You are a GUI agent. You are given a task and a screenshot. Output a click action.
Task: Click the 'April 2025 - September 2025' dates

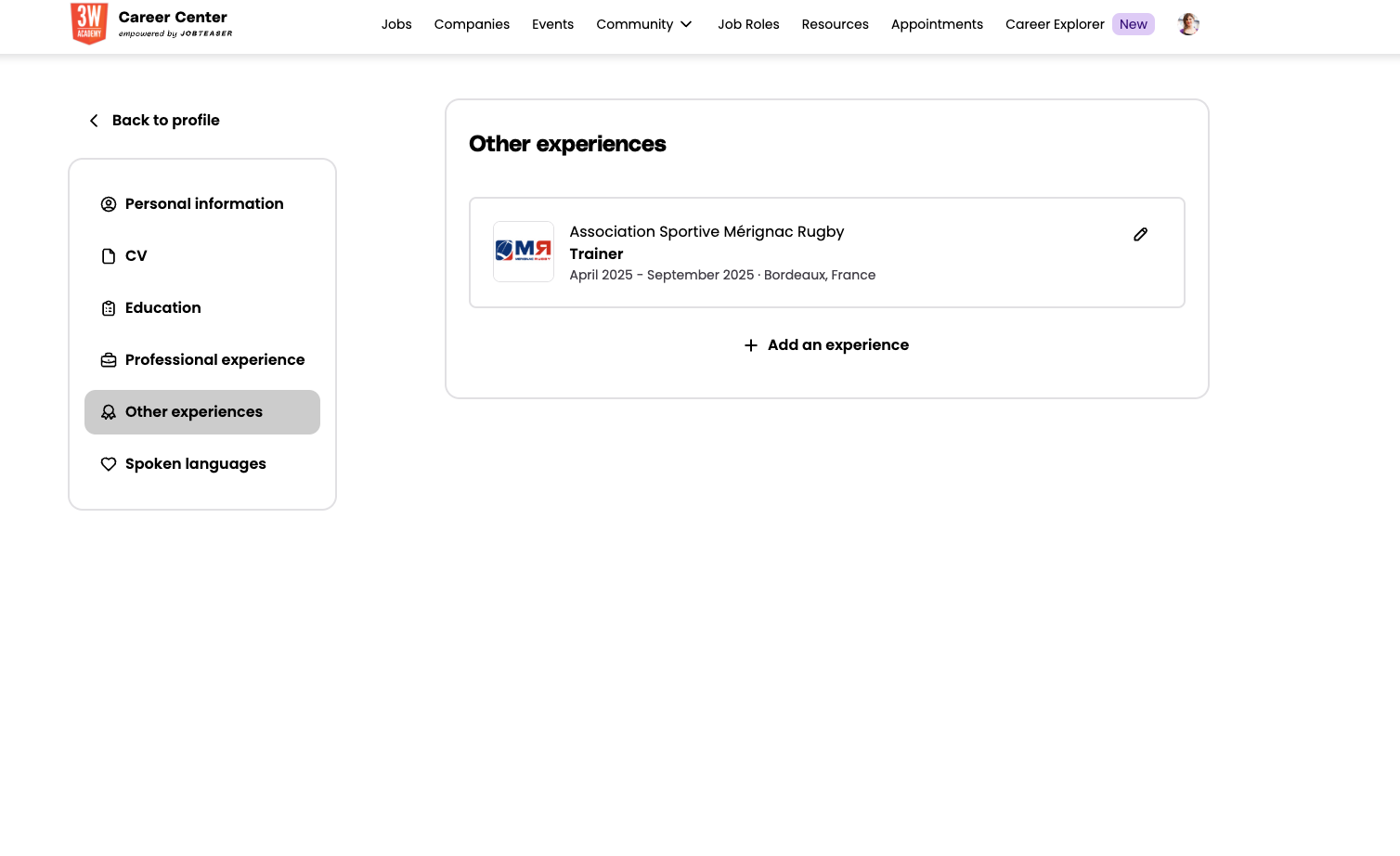pyautogui.click(x=662, y=276)
